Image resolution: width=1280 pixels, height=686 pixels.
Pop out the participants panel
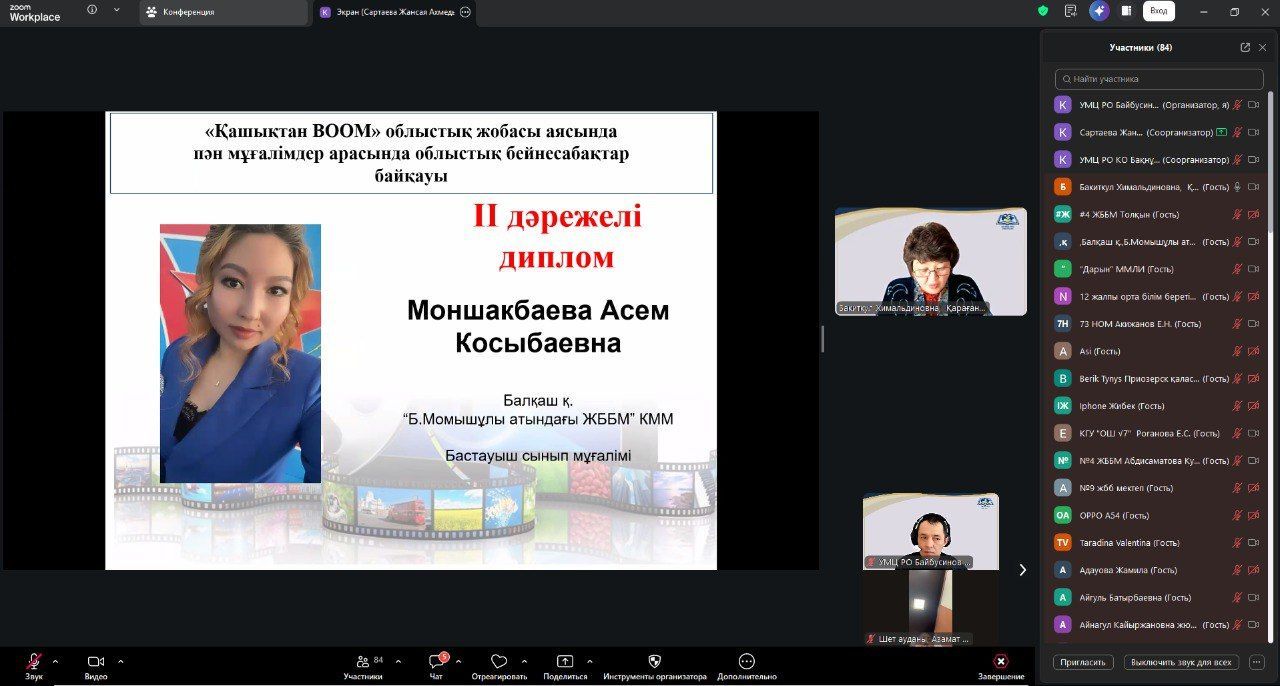[x=1245, y=47]
